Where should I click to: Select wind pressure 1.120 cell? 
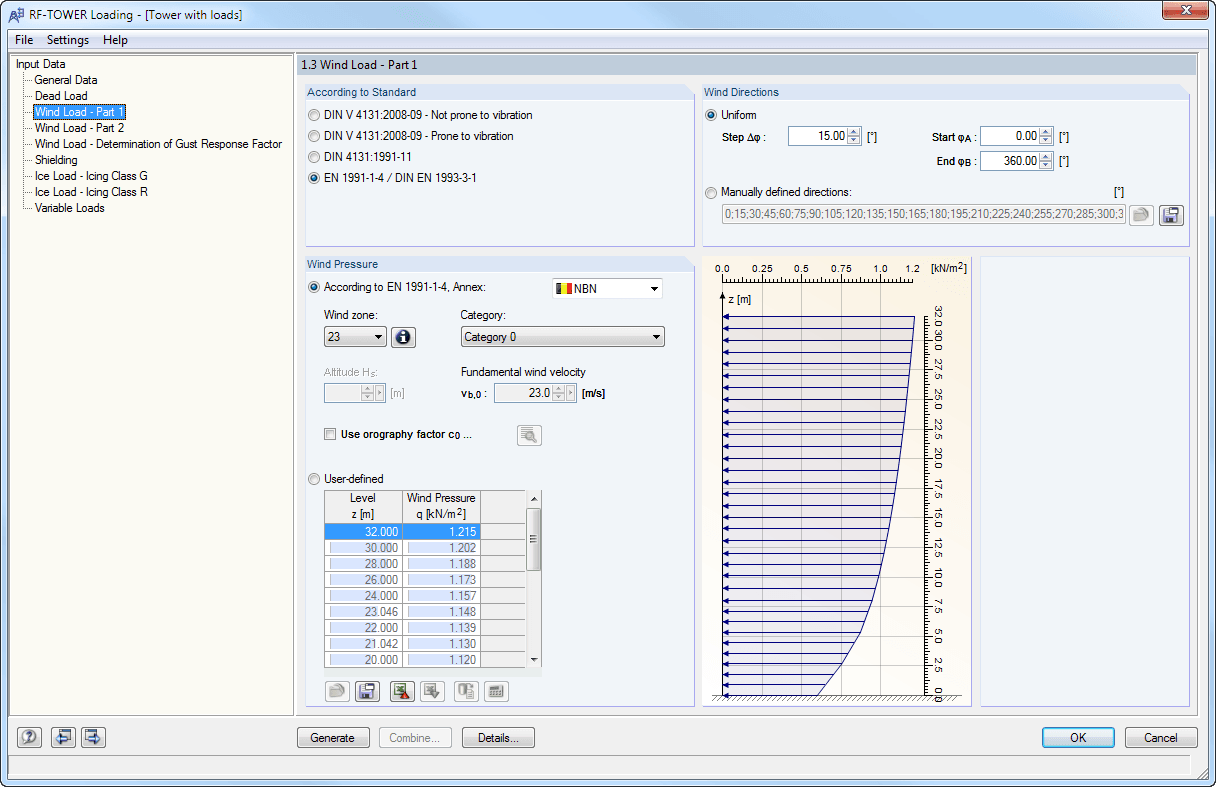point(441,660)
